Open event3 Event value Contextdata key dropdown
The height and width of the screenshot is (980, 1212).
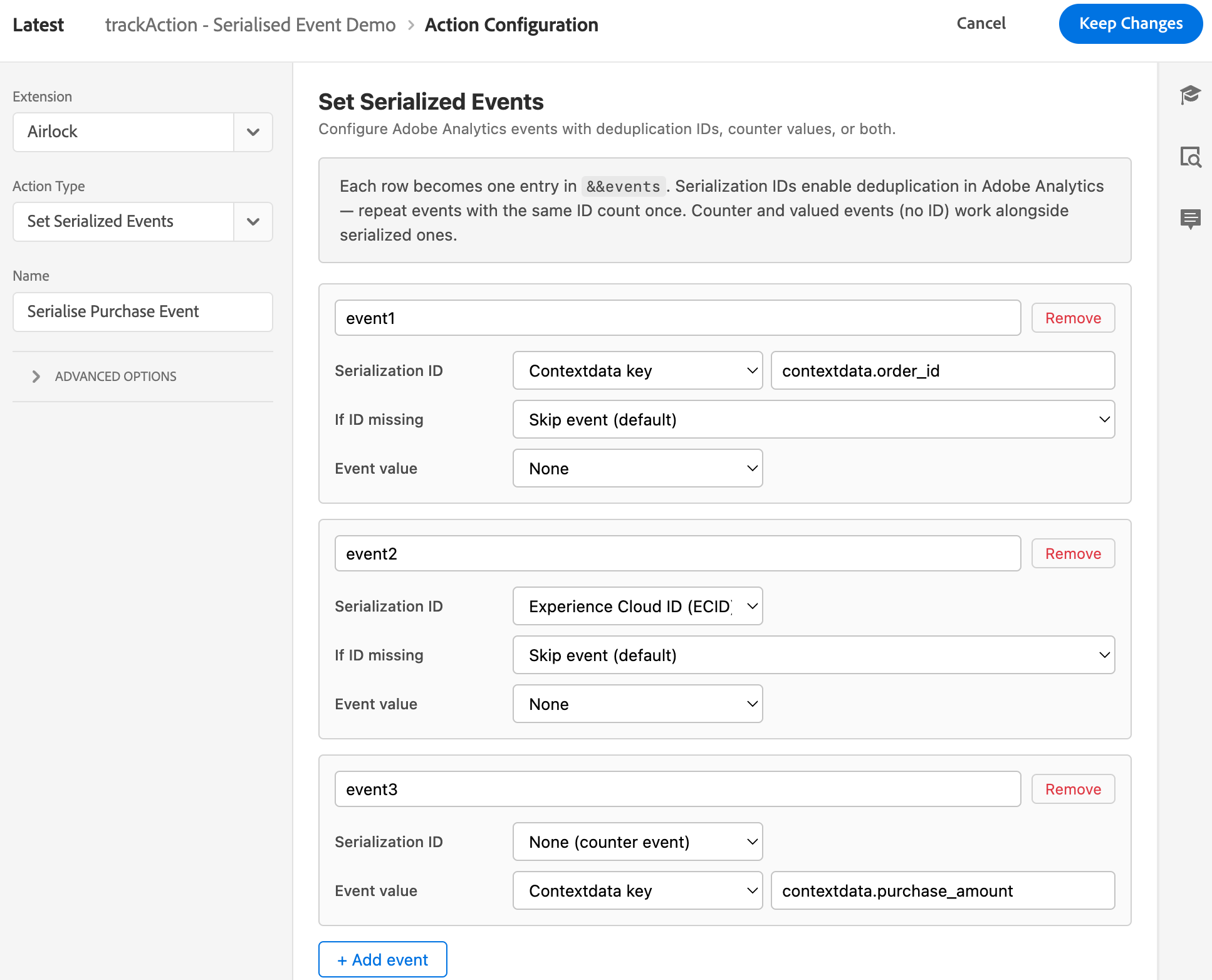pos(637,890)
